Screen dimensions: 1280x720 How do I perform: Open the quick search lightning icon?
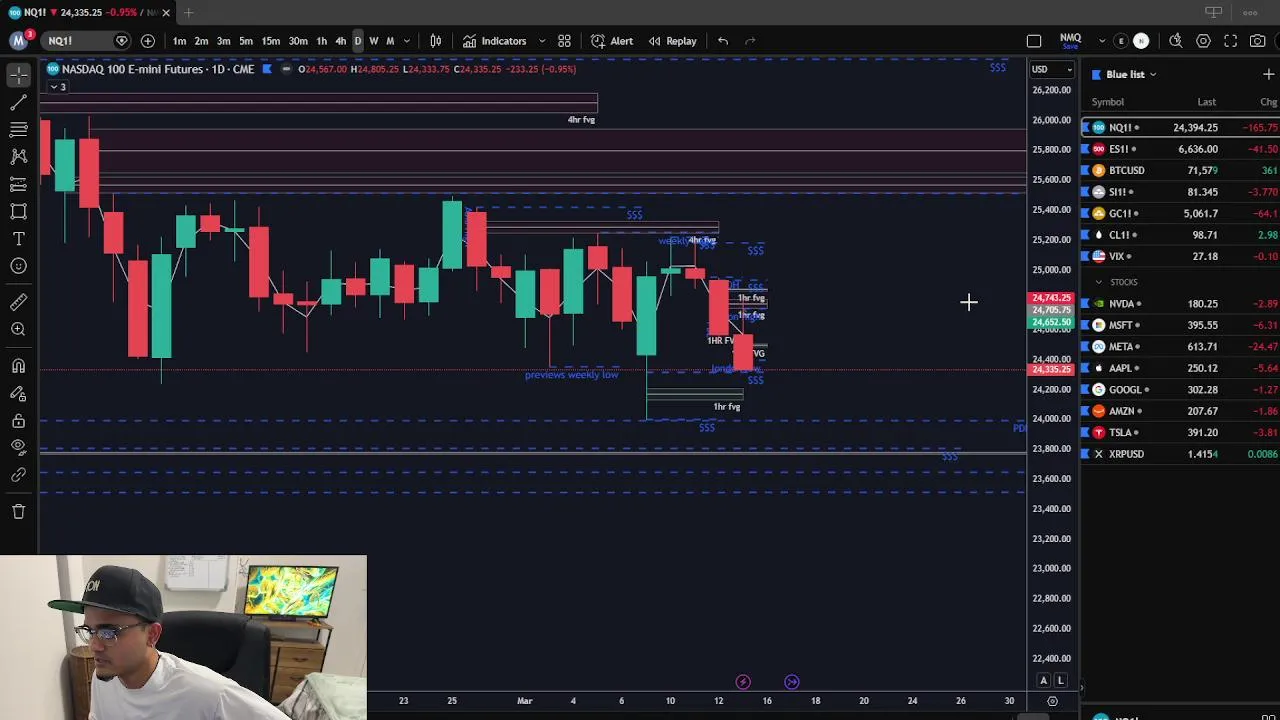tap(1176, 41)
